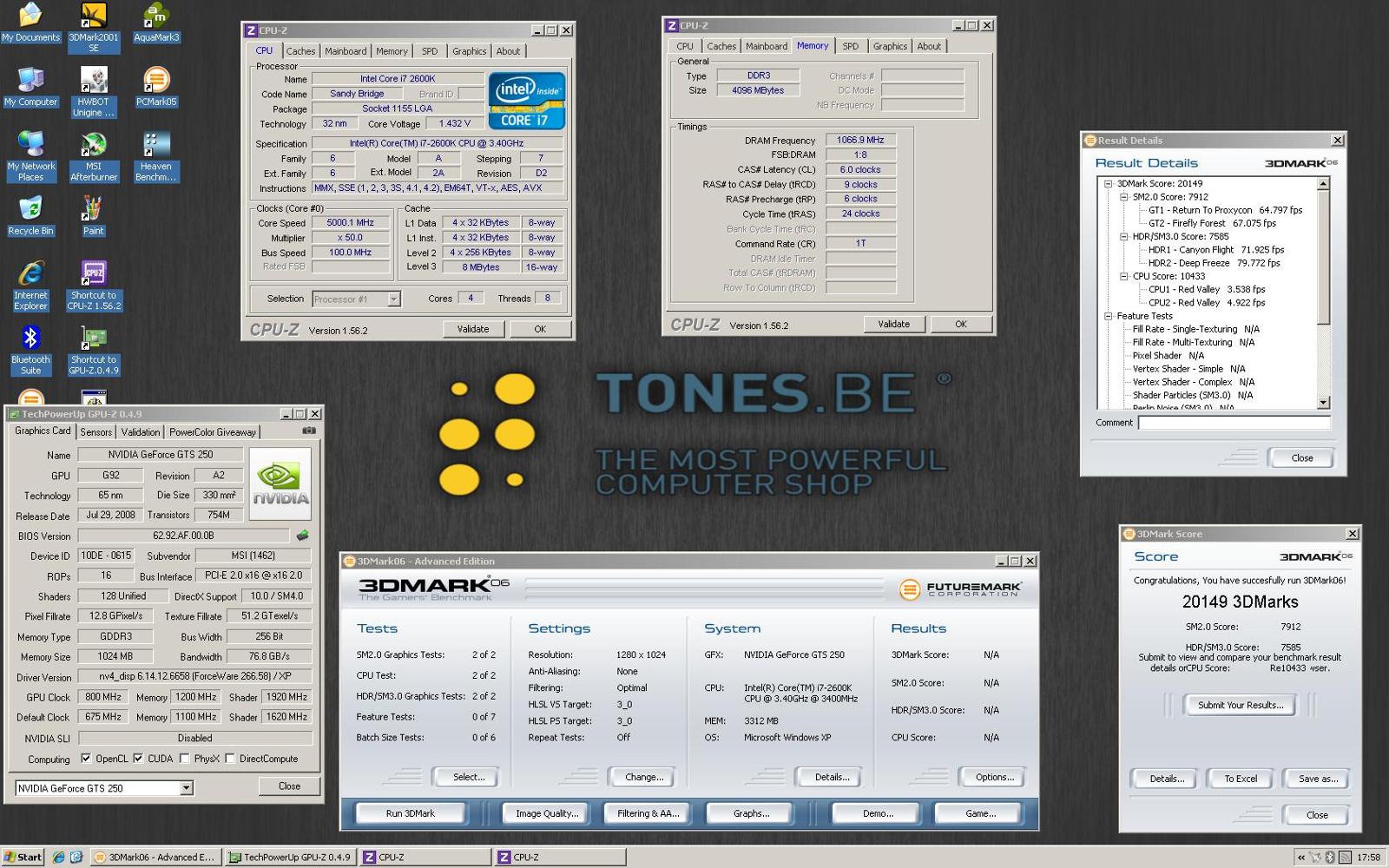The image size is (1389, 868).
Task: Collapse the Feature Tests tree node
Action: click(x=1108, y=316)
